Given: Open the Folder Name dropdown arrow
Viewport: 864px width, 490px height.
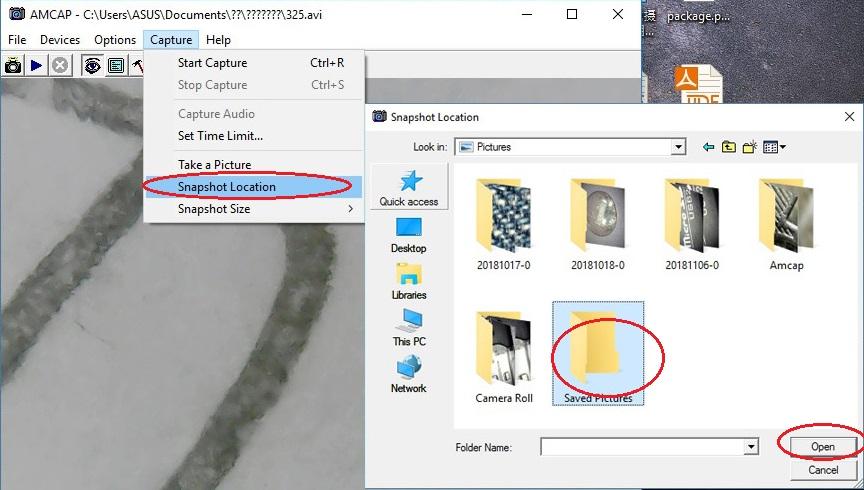Looking at the screenshot, I should [751, 447].
